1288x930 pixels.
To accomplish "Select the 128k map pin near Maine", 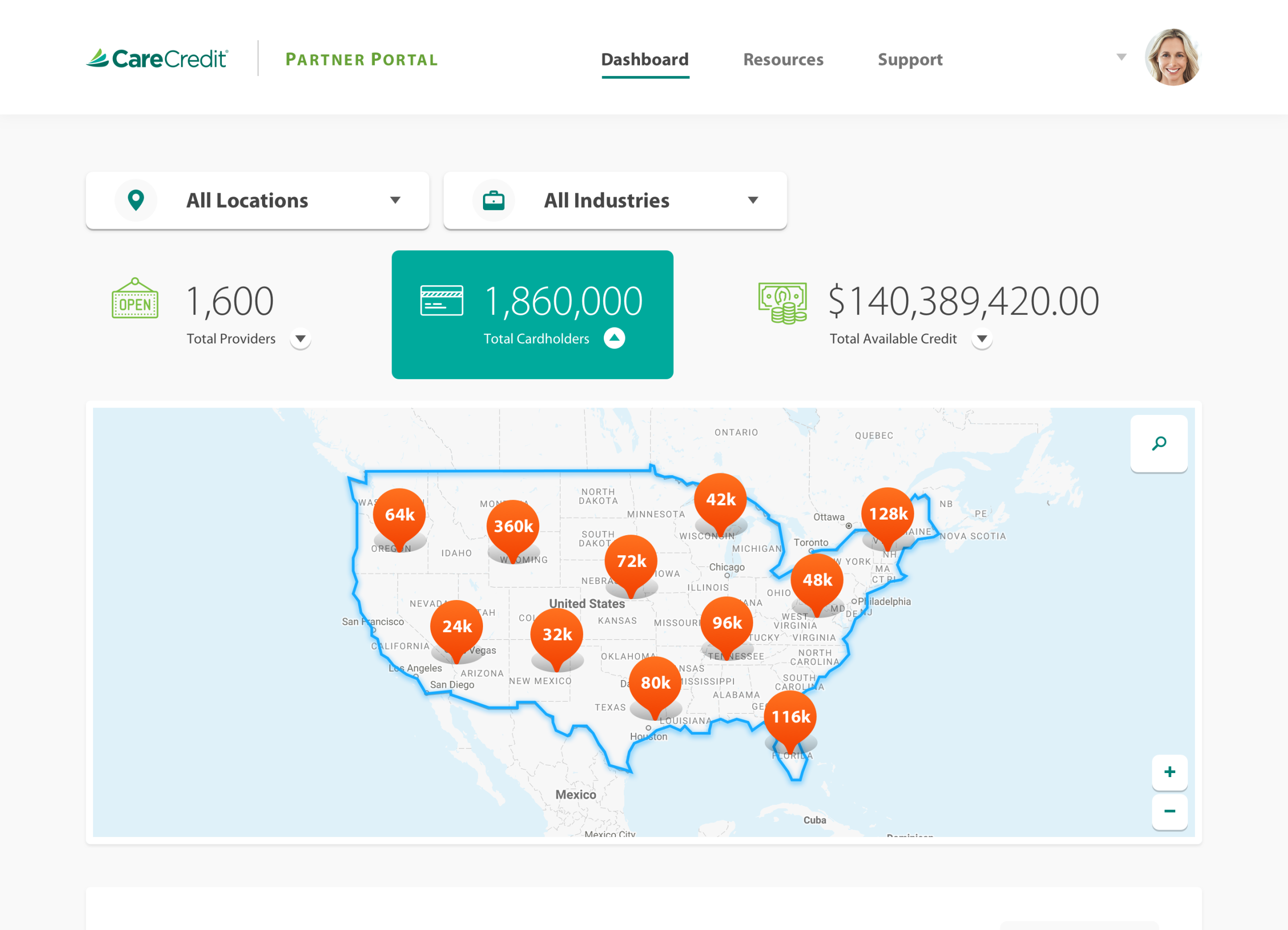I will (888, 514).
